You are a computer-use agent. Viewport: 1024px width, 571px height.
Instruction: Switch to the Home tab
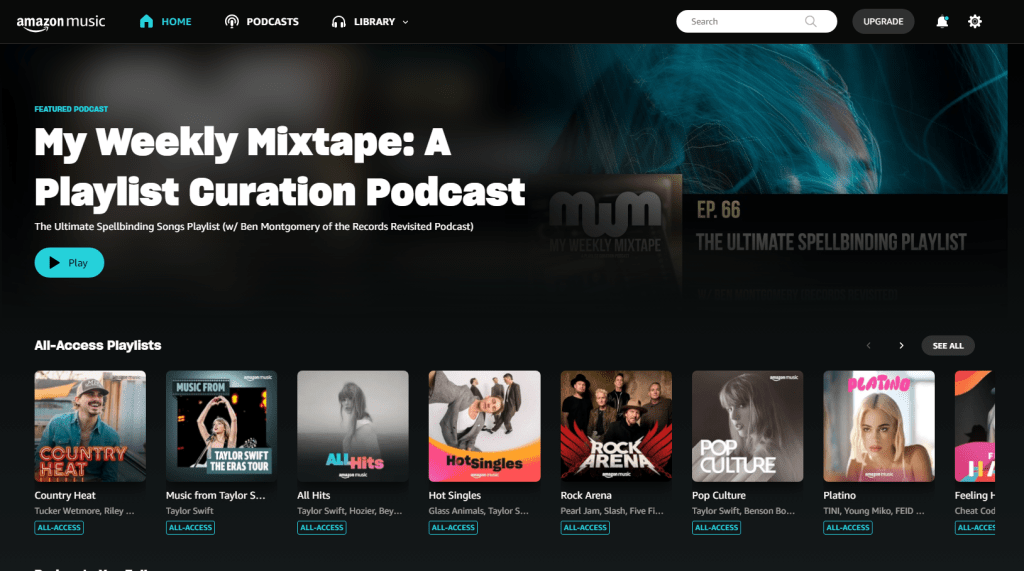pyautogui.click(x=176, y=21)
